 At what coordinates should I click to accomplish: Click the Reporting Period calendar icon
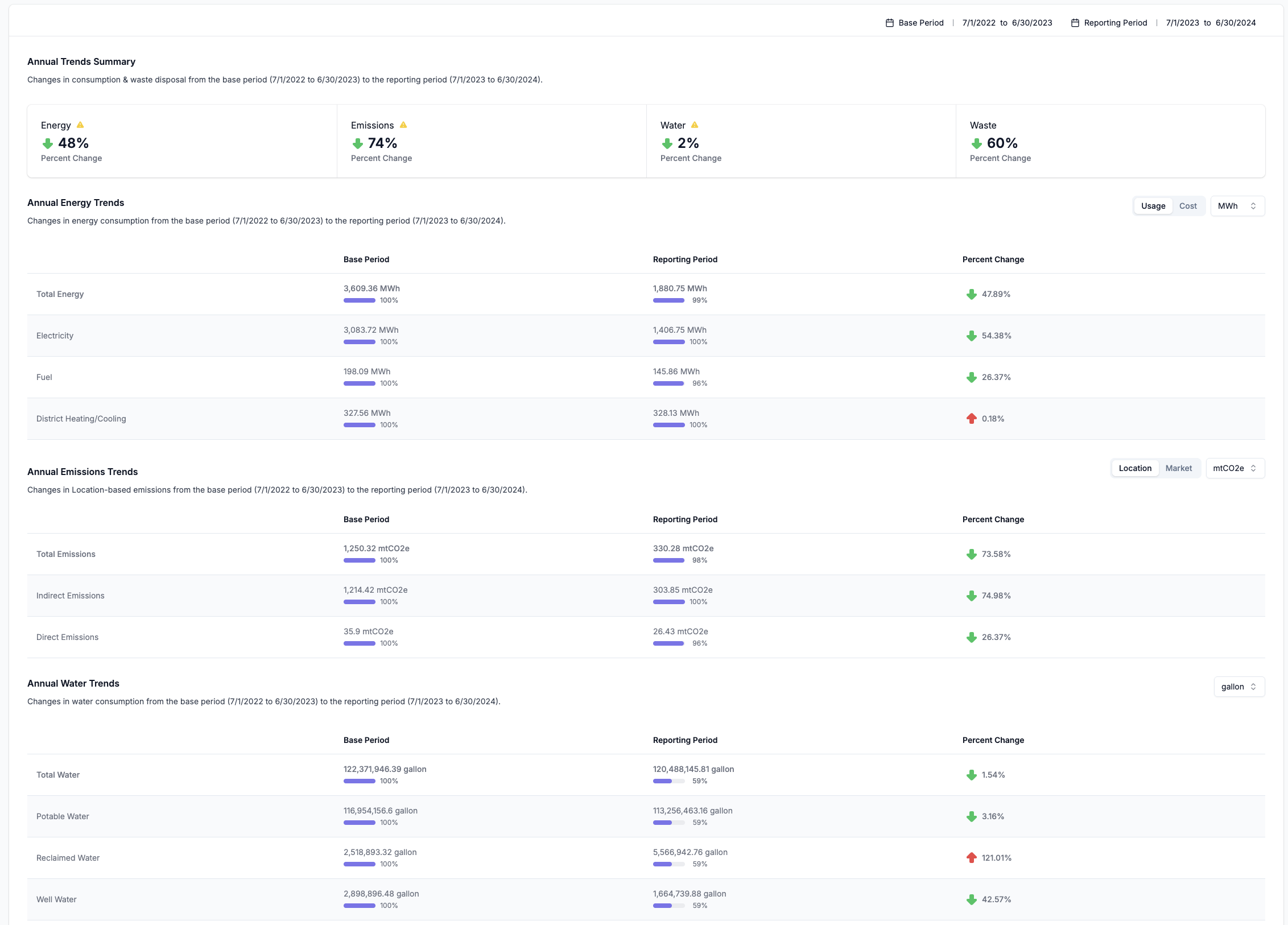click(x=1075, y=23)
